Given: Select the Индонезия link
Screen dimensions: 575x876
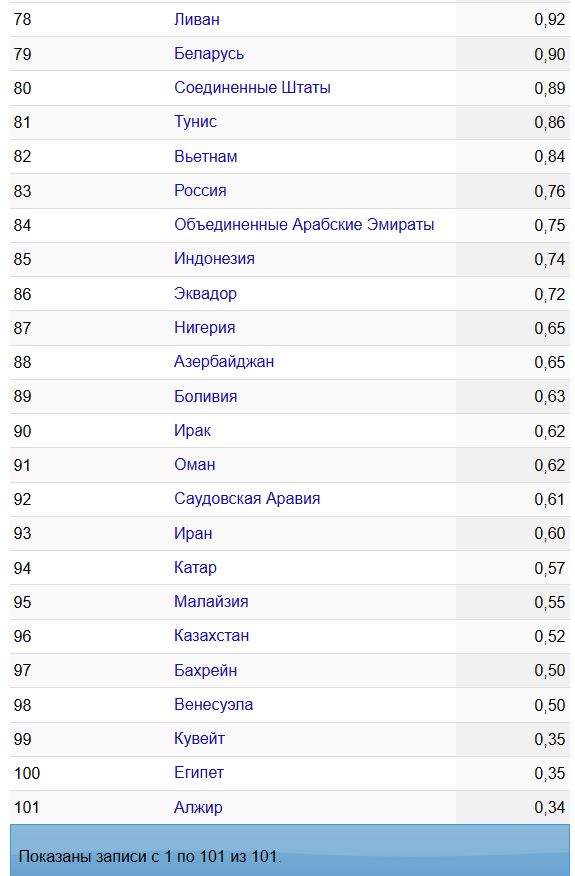Looking at the screenshot, I should click(214, 259).
